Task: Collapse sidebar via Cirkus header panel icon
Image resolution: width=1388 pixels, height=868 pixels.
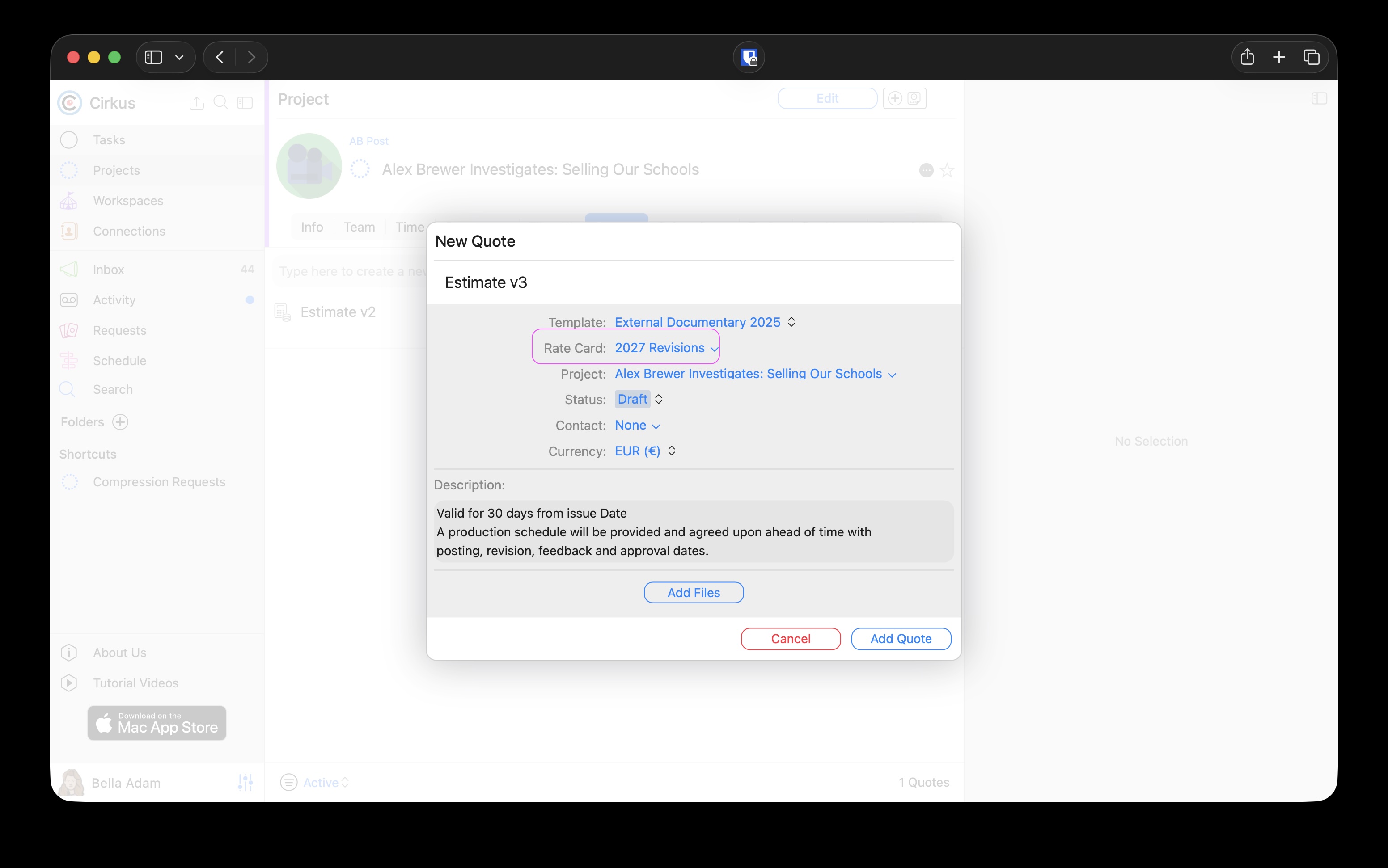Action: [x=245, y=103]
